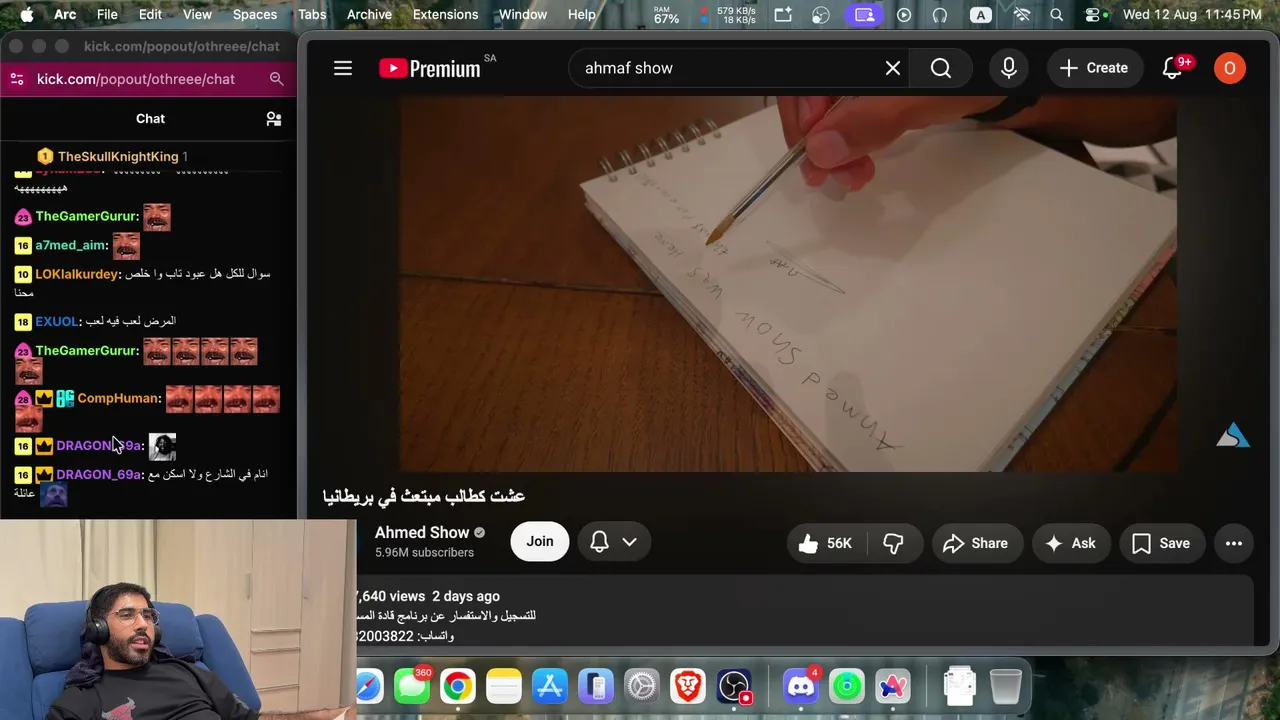Open the Tabs menu
This screenshot has height=720, width=1280.
click(x=312, y=14)
